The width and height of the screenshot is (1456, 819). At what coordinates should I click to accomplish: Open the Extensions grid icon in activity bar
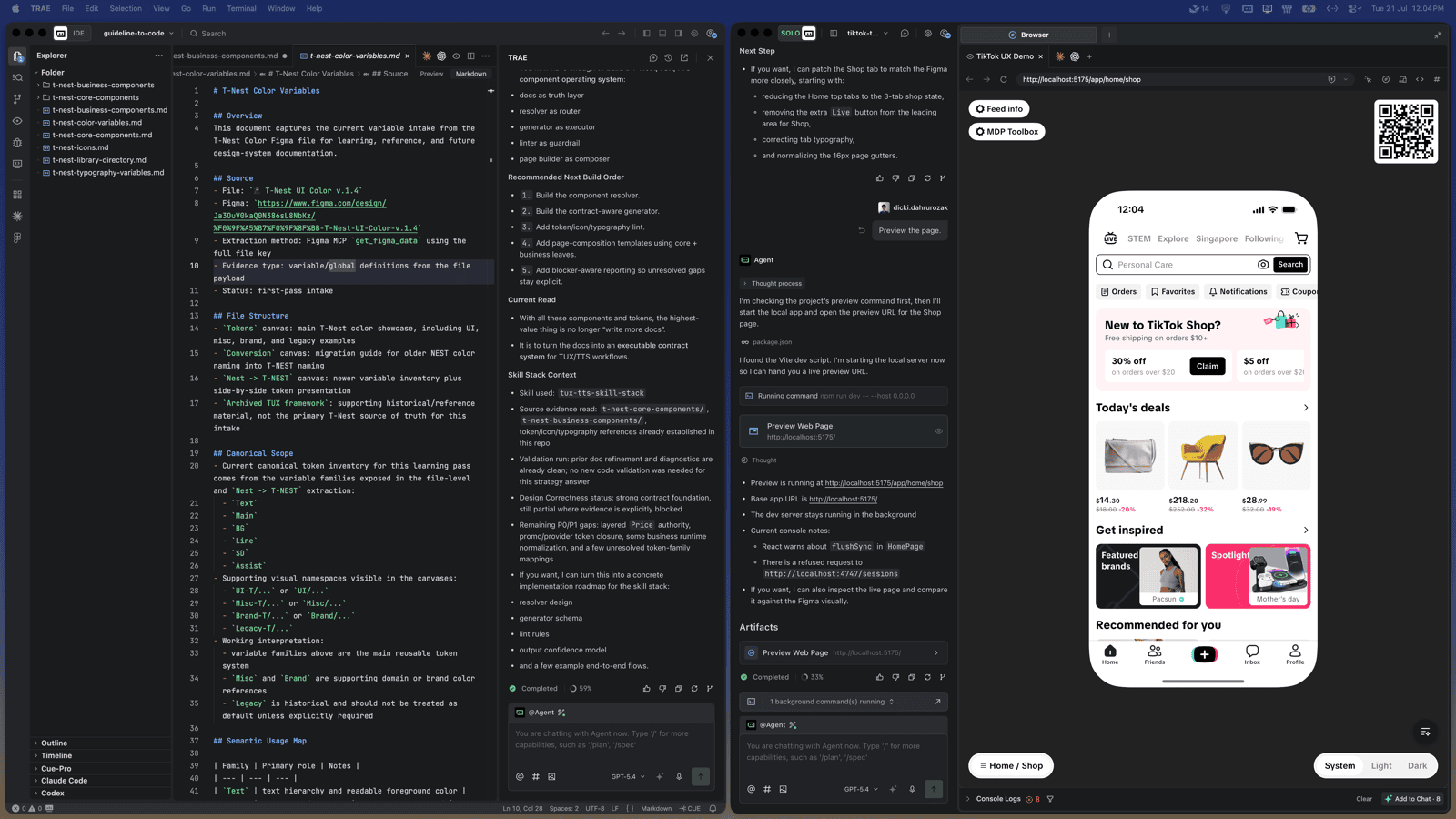pos(17,195)
